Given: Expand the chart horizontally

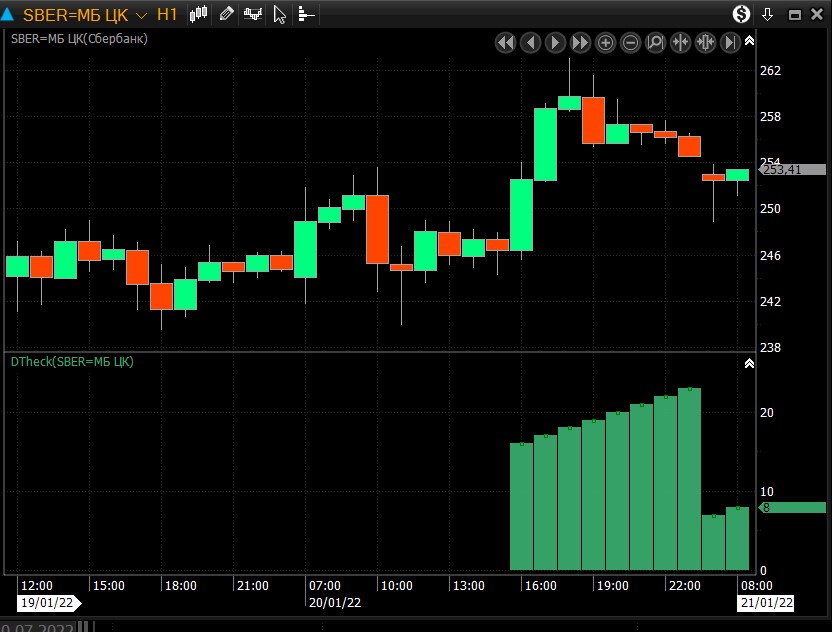Looking at the screenshot, I should [x=706, y=42].
